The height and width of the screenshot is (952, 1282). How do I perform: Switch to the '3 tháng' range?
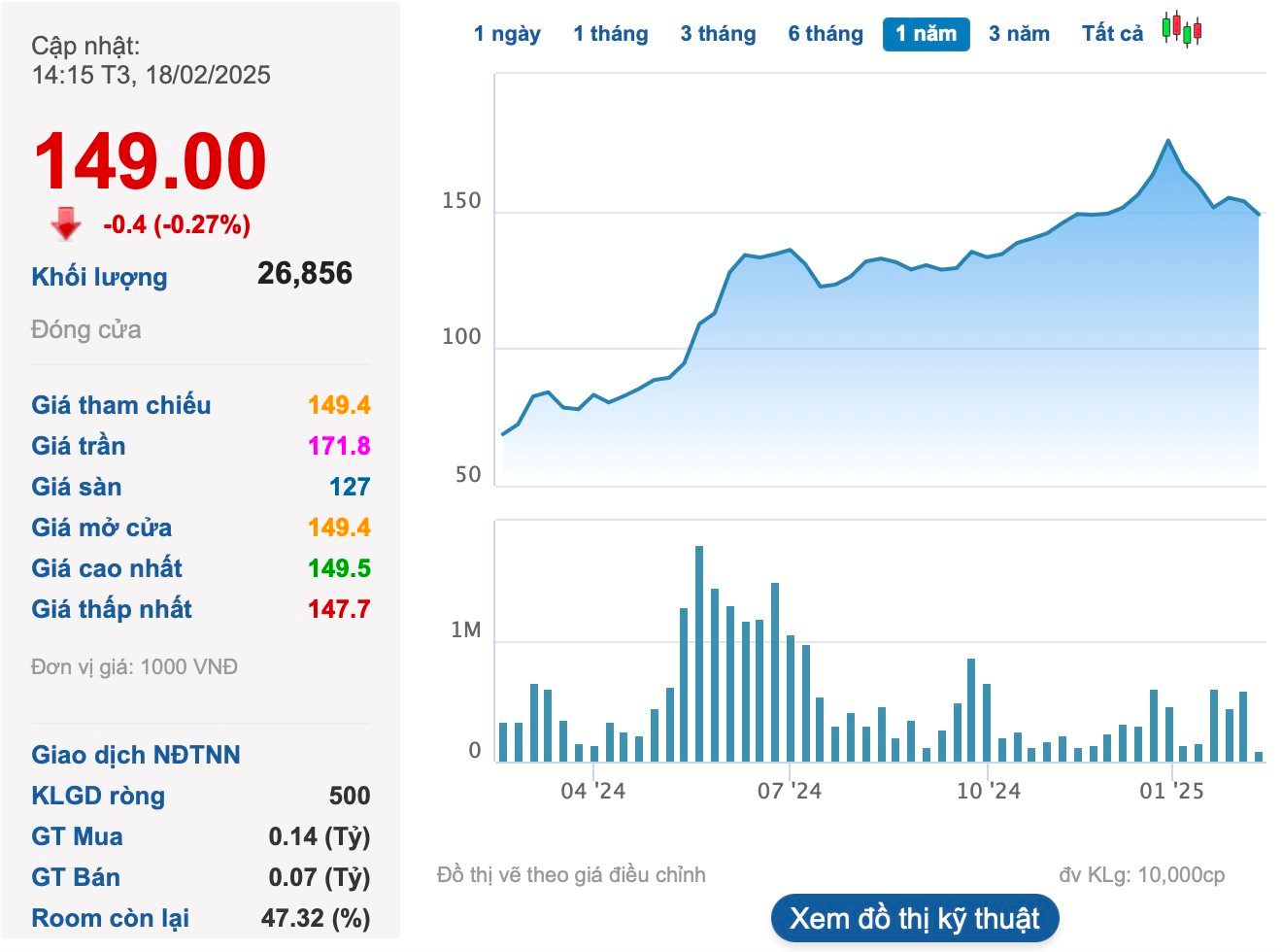pyautogui.click(x=718, y=34)
